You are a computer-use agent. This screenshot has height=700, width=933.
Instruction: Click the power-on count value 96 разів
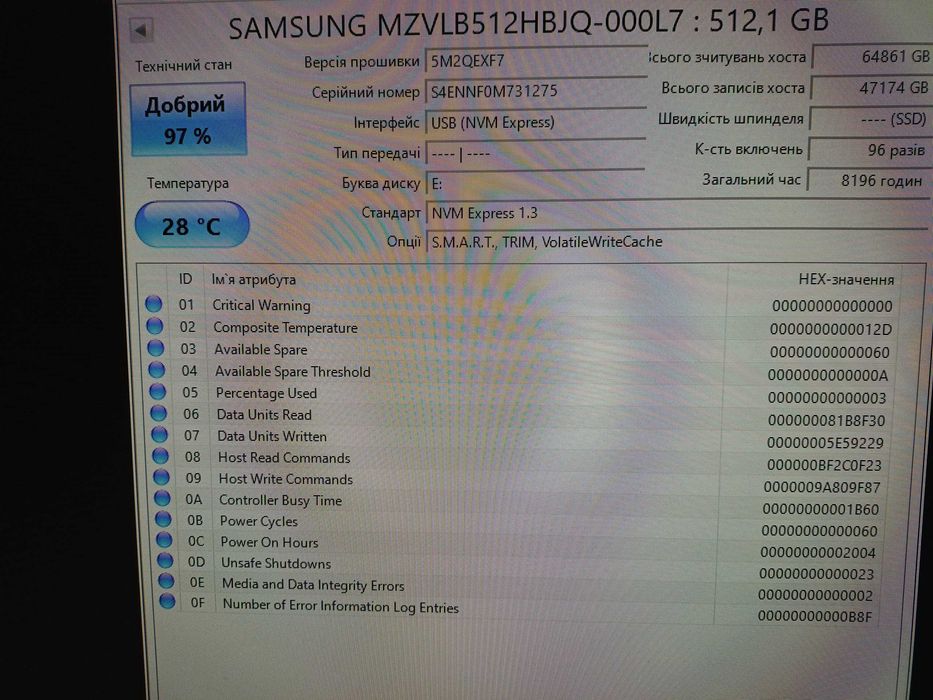point(869,150)
